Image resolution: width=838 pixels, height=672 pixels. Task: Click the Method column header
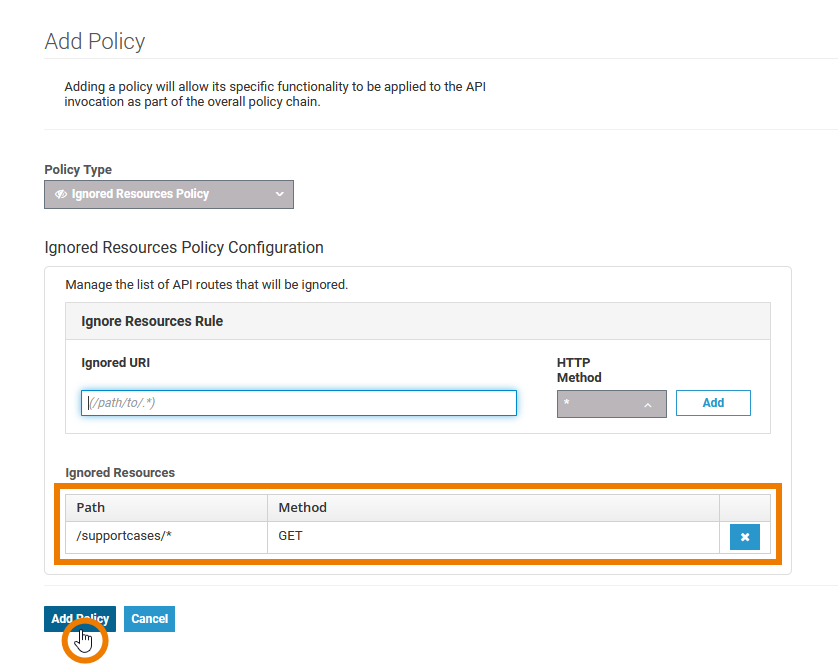(302, 507)
